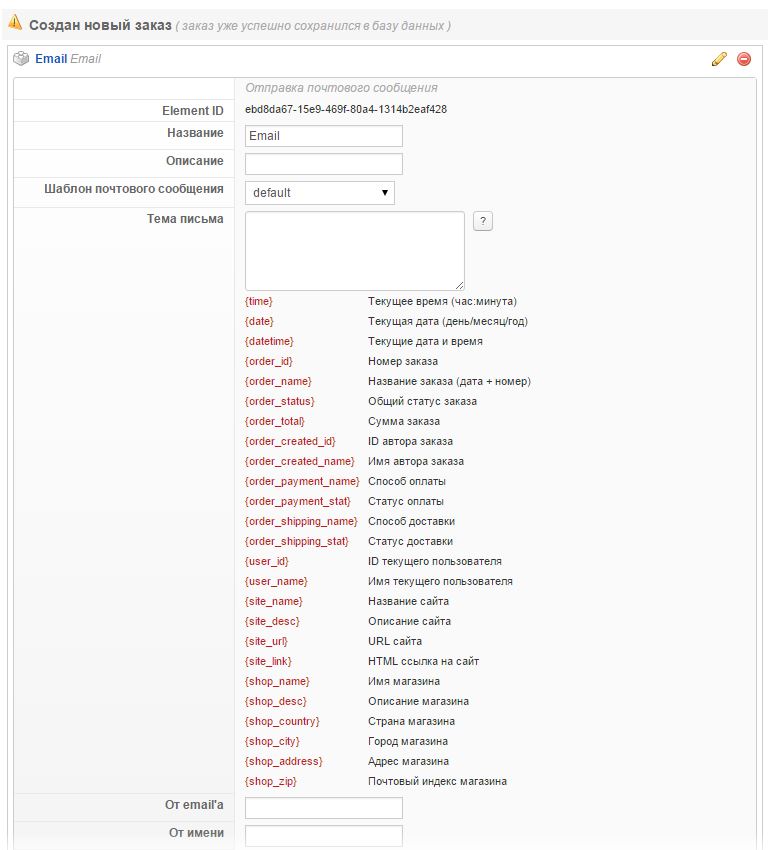Click the Element ID value text
This screenshot has height=850, width=781.
tap(346, 110)
